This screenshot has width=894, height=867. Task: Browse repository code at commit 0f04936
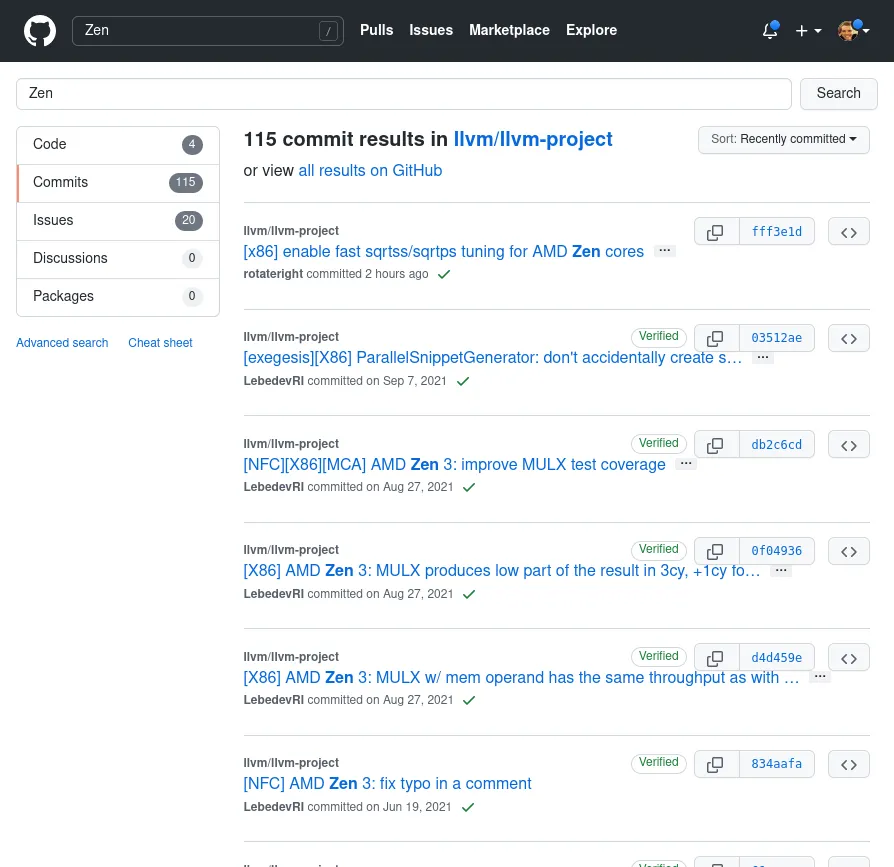(x=849, y=551)
